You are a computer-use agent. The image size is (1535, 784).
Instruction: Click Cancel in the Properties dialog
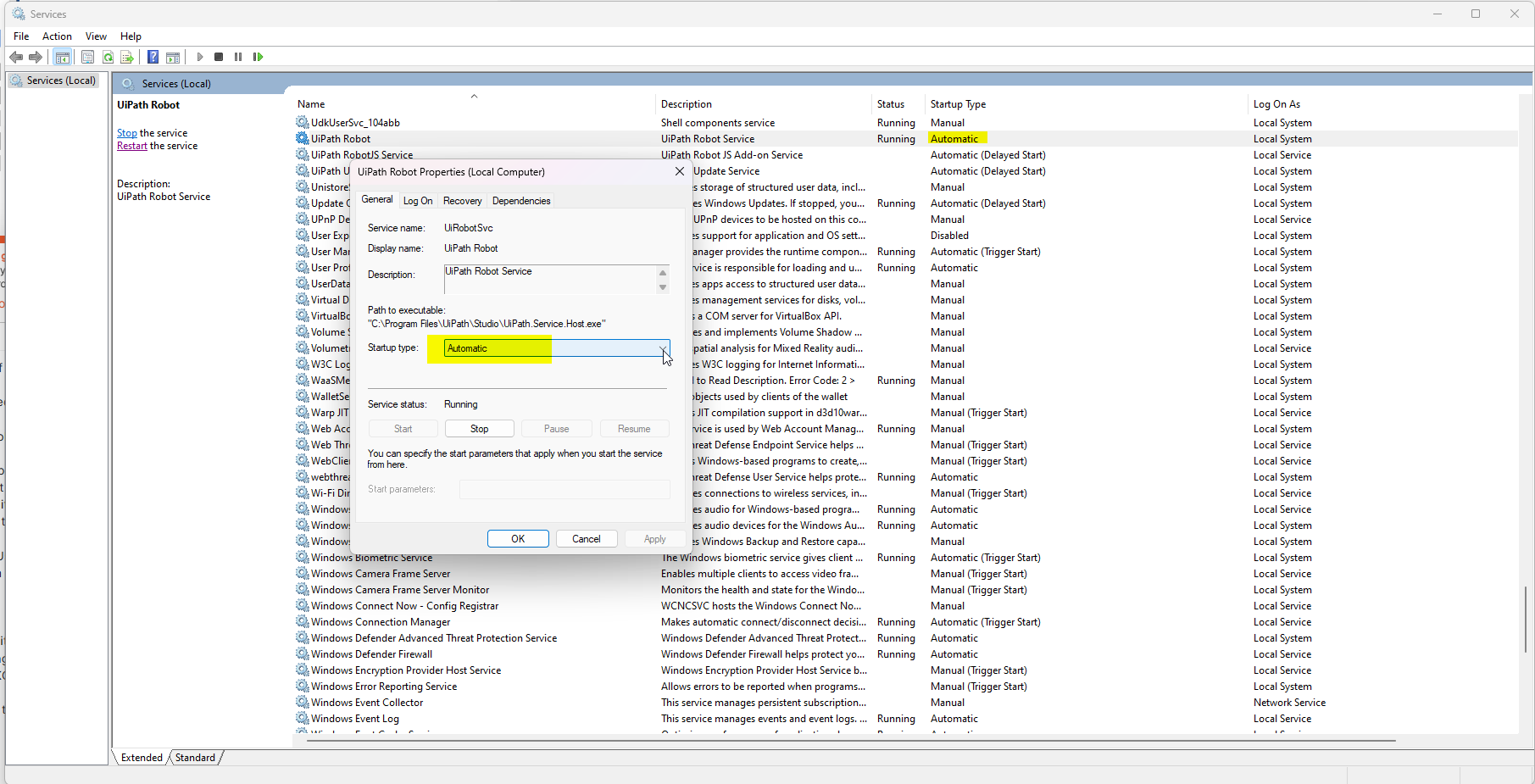click(587, 539)
